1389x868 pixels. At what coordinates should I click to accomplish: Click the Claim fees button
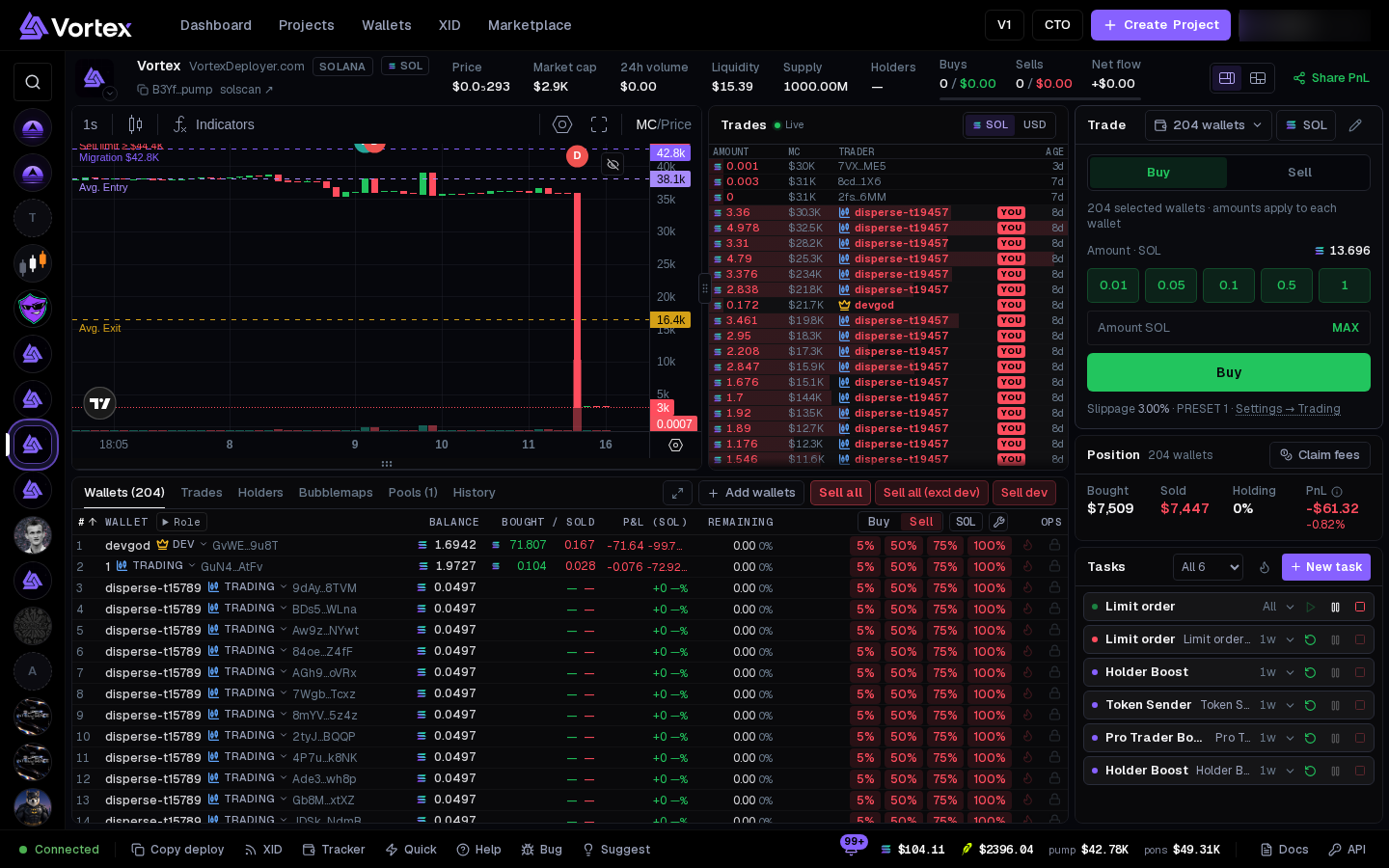click(1320, 455)
